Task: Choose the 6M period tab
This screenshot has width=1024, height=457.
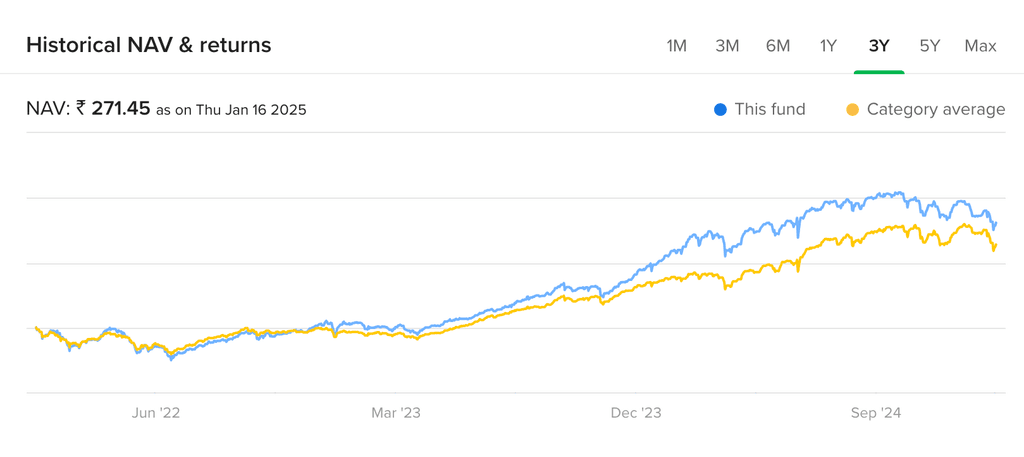Action: (778, 46)
